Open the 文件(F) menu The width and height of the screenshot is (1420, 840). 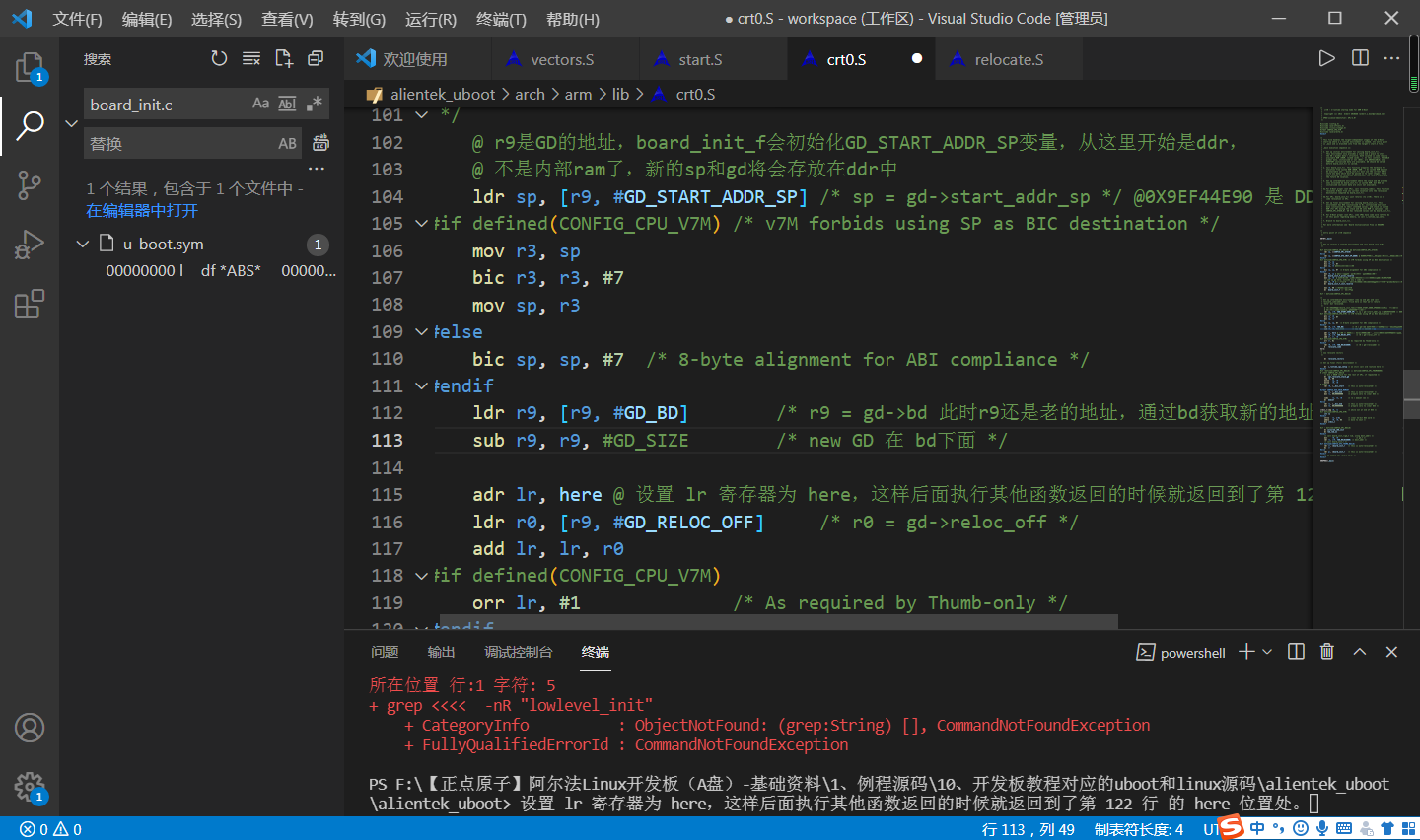coord(78,19)
